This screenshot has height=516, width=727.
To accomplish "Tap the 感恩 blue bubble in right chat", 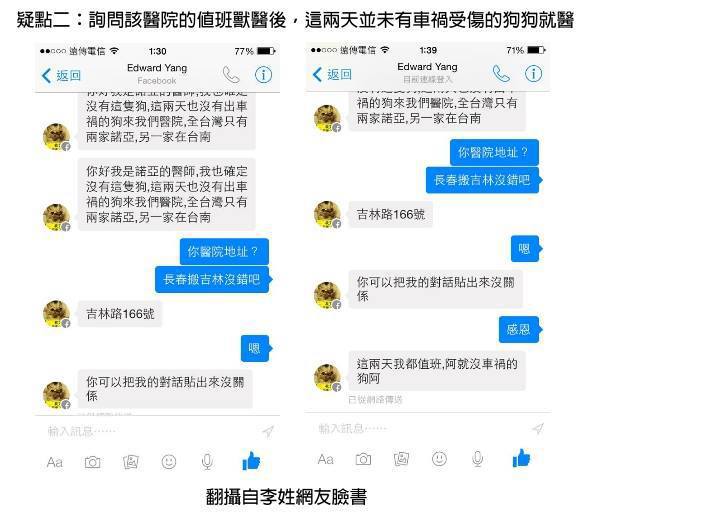I will [x=519, y=330].
